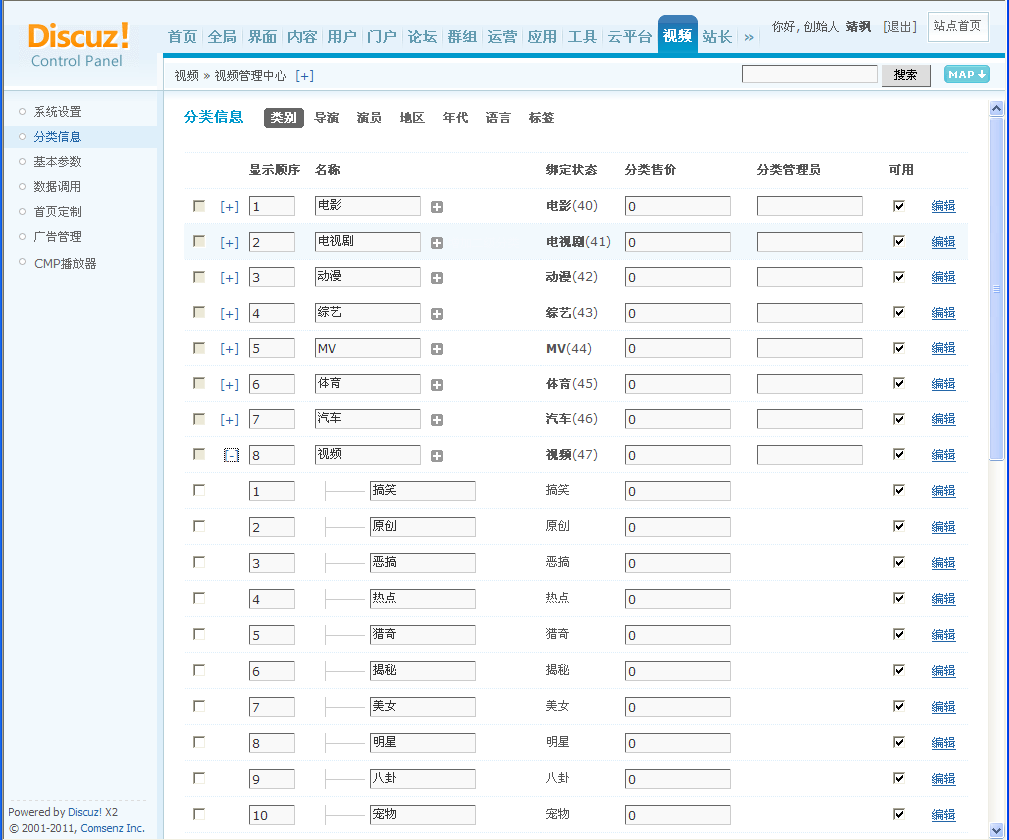Click 编辑 link for 热点 row
Viewport: 1009px width, 840px height.
coord(943,599)
